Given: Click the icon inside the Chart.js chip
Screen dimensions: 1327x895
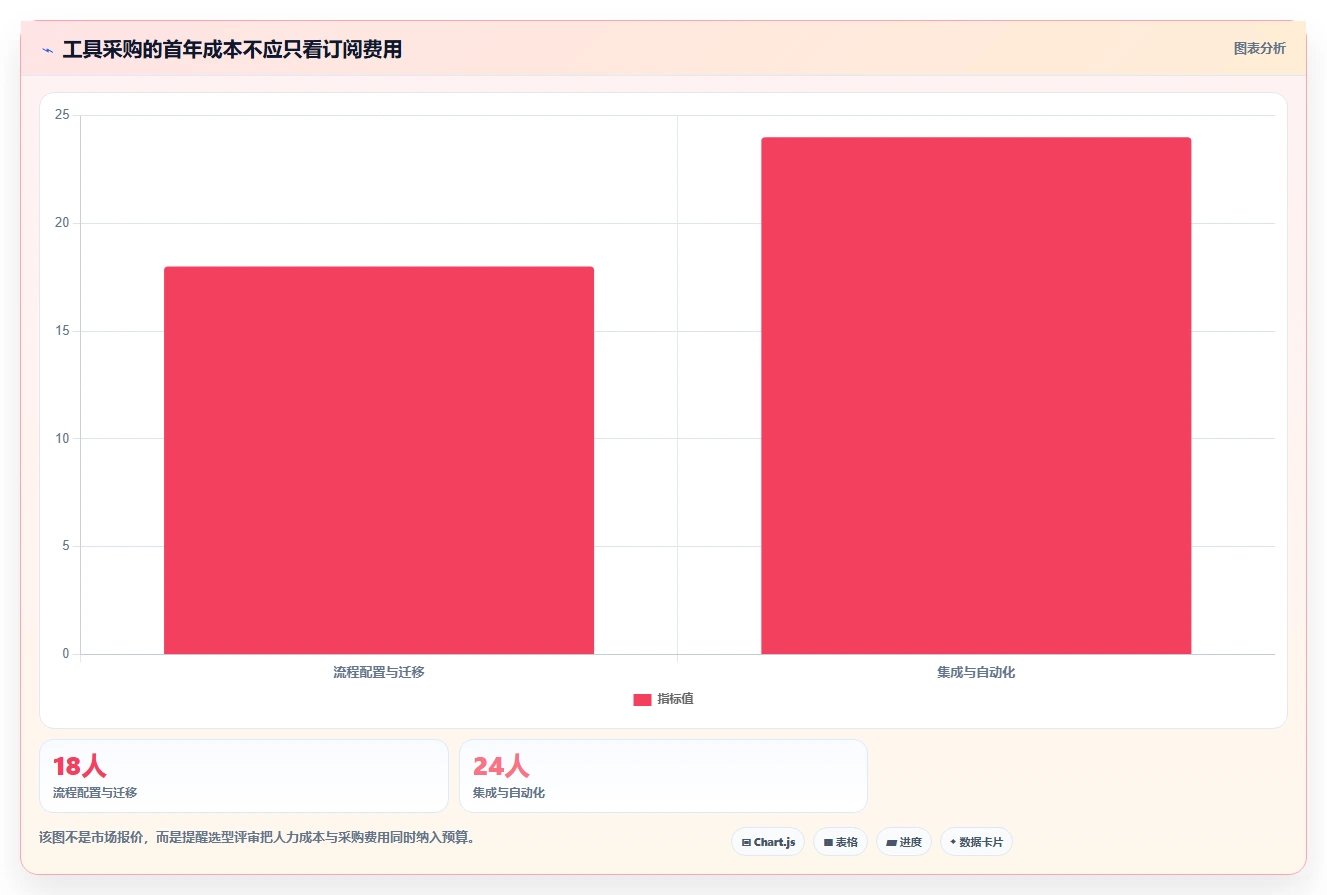Looking at the screenshot, I should (746, 842).
